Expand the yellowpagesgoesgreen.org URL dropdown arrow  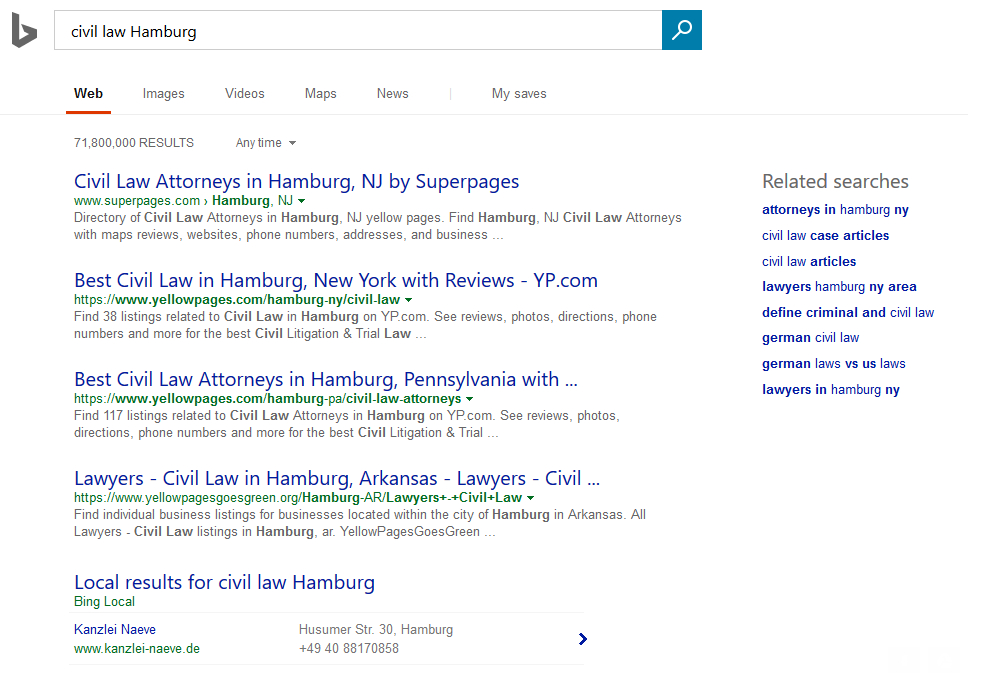tap(530, 498)
